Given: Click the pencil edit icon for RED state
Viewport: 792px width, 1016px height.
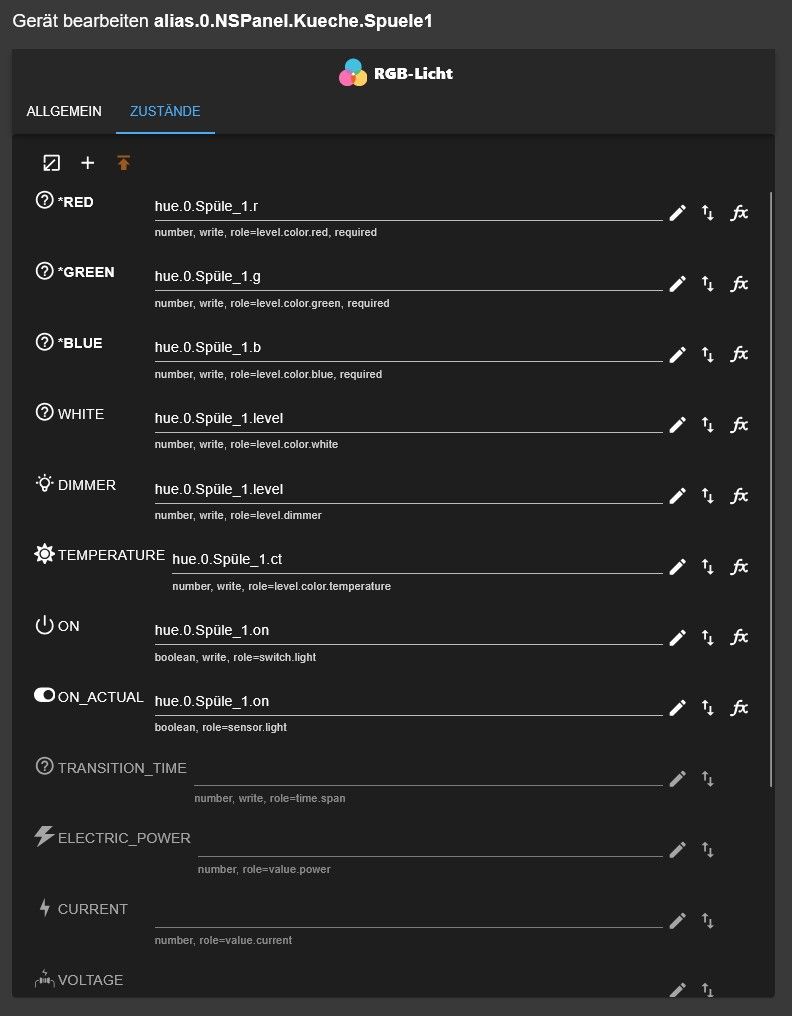Looking at the screenshot, I should tap(678, 213).
